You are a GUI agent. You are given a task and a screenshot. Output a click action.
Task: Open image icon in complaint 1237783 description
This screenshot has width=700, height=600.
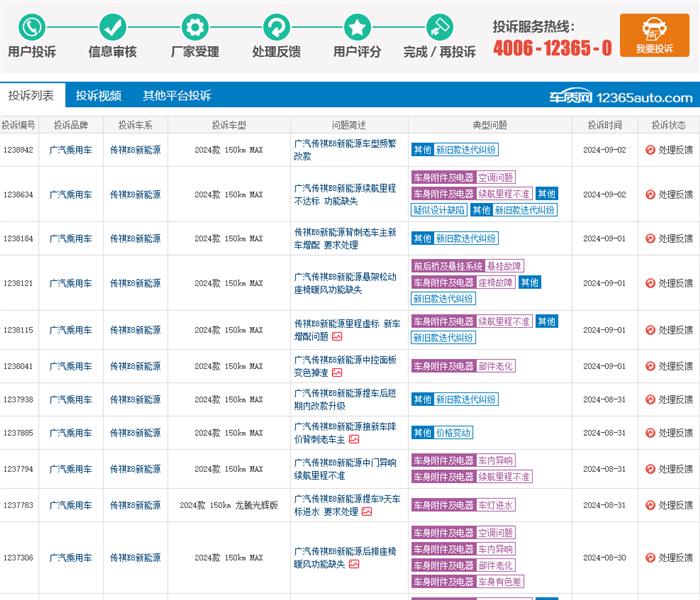pyautogui.click(x=367, y=512)
